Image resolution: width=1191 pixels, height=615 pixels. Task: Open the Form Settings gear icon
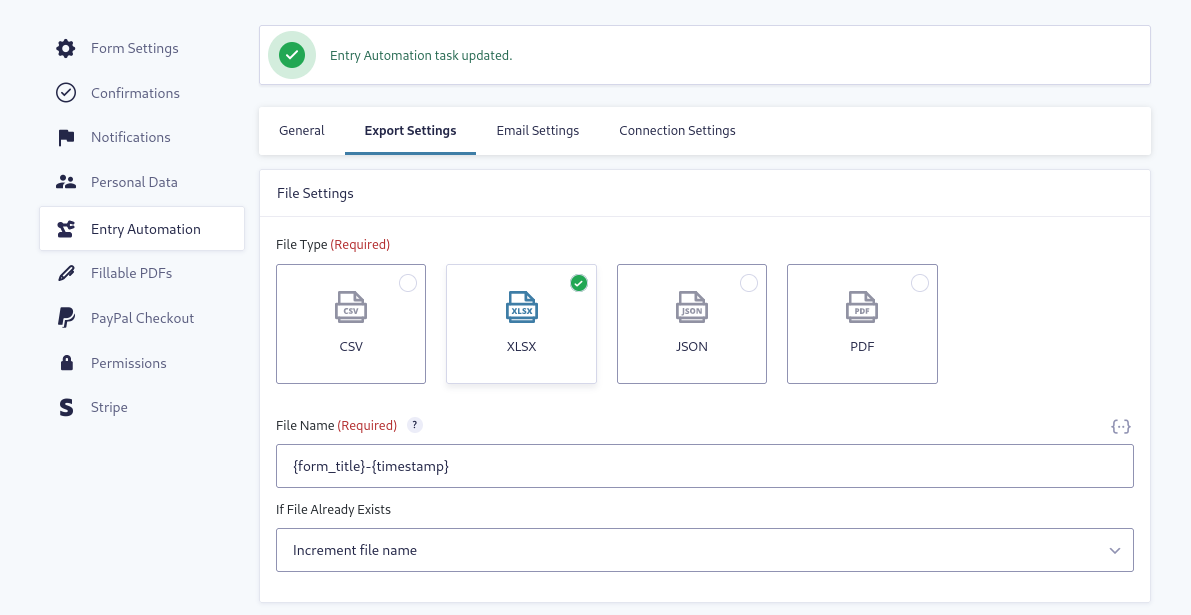pyautogui.click(x=65, y=48)
